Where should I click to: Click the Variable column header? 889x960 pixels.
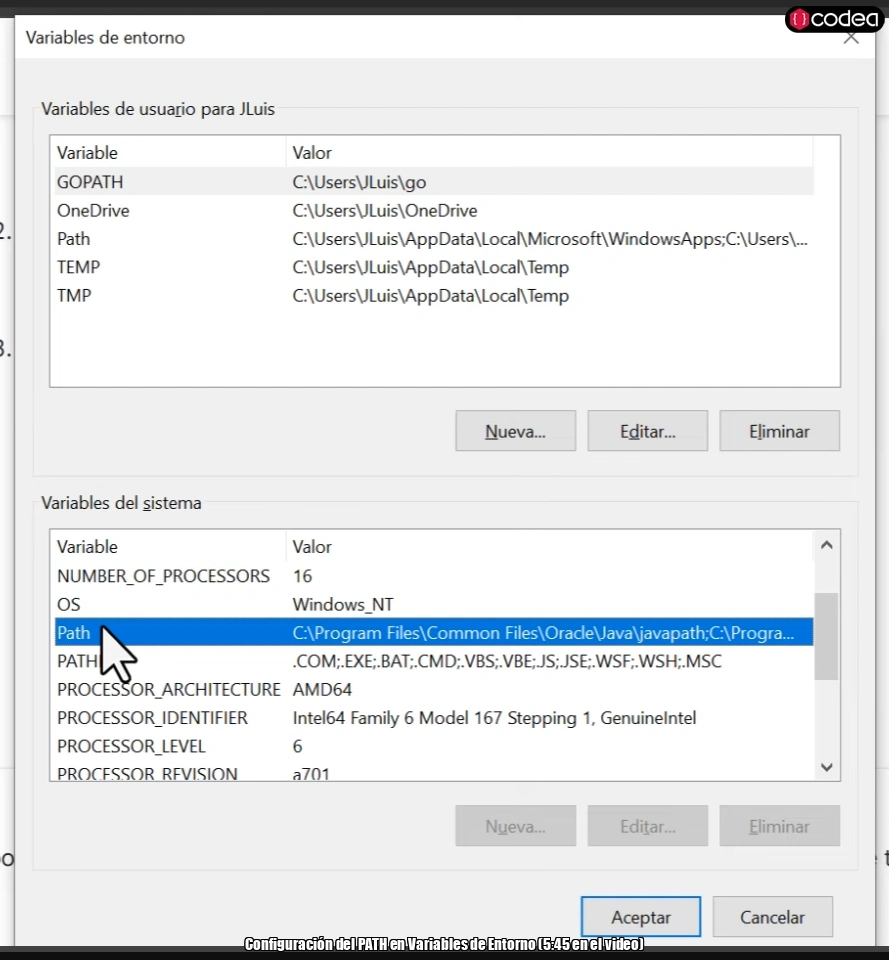tap(90, 152)
